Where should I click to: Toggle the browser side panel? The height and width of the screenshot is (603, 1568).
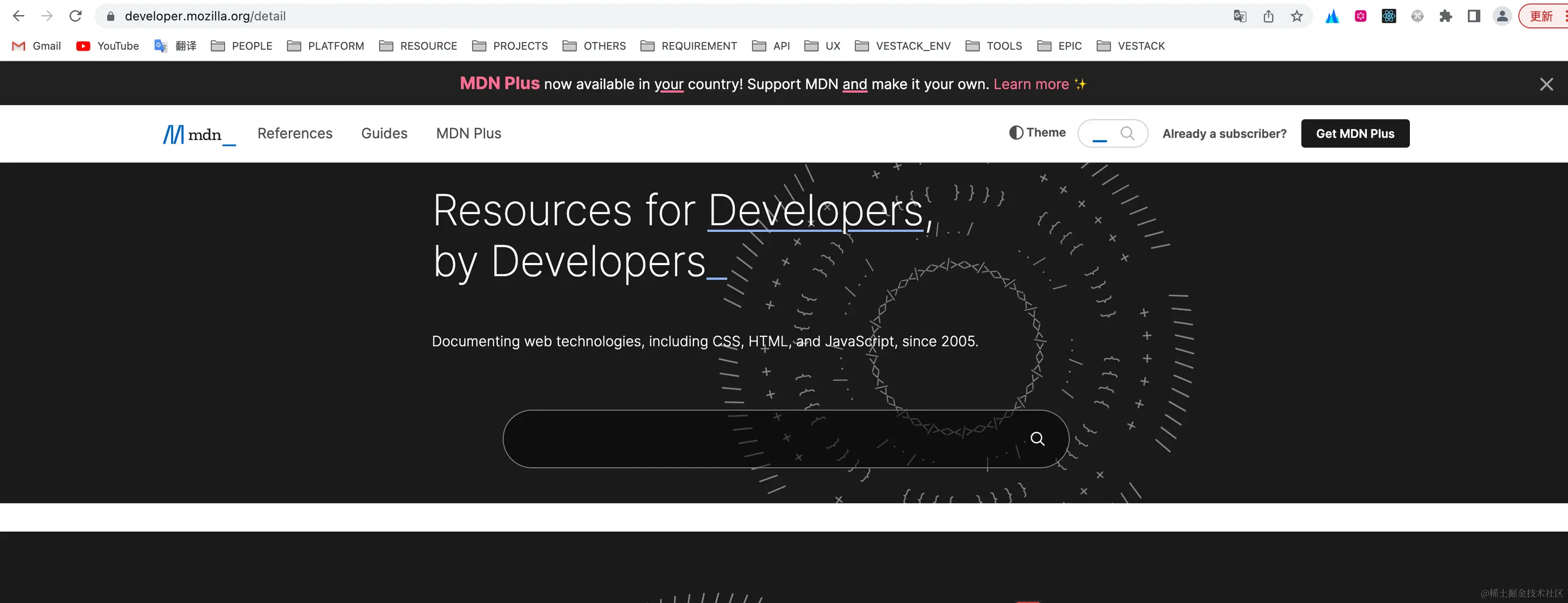pos(1474,17)
